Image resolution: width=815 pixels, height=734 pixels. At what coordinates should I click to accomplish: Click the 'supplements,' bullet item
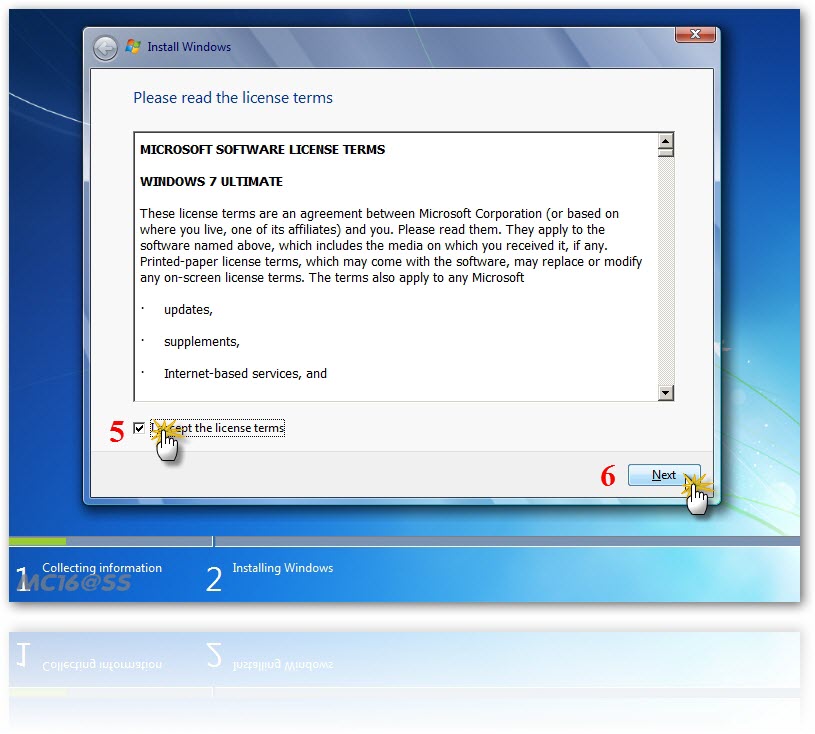coord(202,342)
